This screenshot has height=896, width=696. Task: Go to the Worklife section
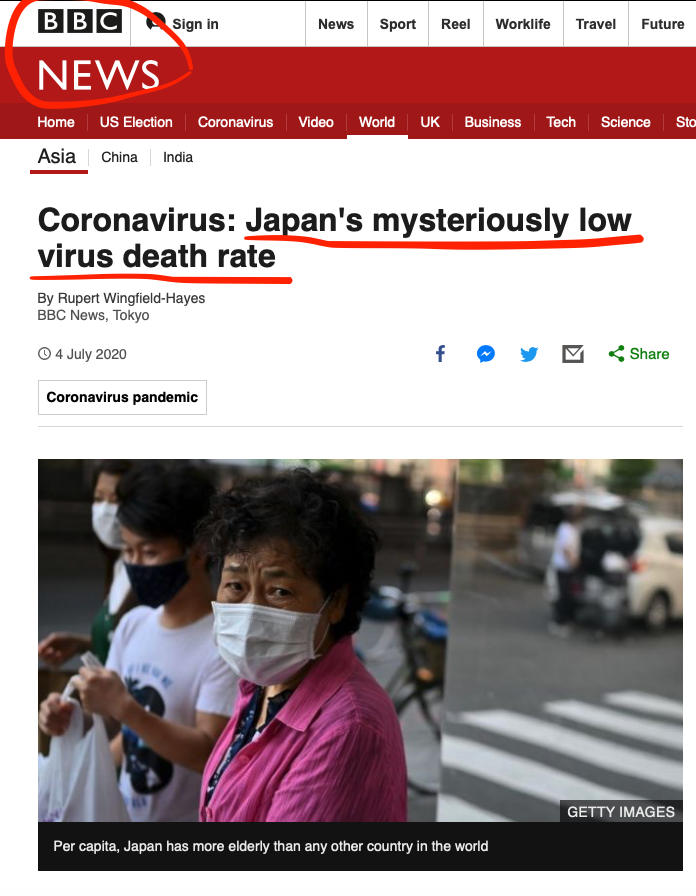[x=523, y=24]
